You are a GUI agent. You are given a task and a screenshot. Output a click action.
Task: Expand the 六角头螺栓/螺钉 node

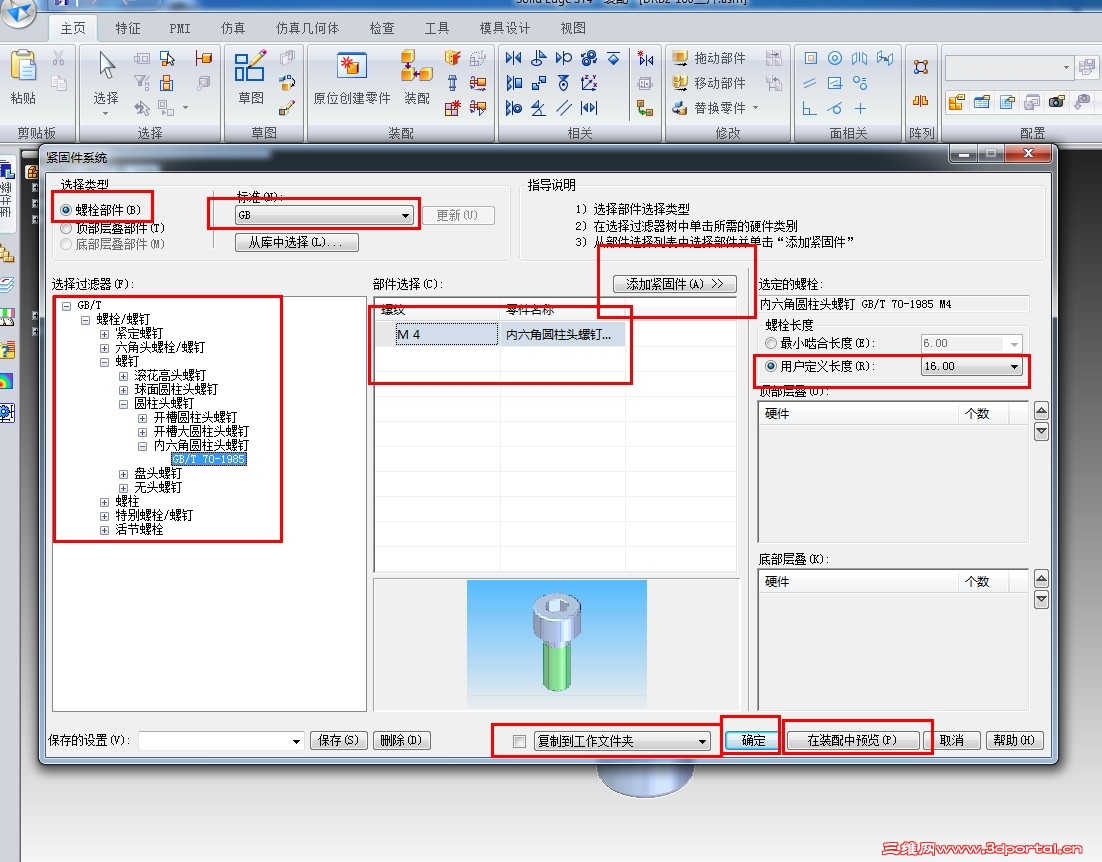[x=104, y=348]
